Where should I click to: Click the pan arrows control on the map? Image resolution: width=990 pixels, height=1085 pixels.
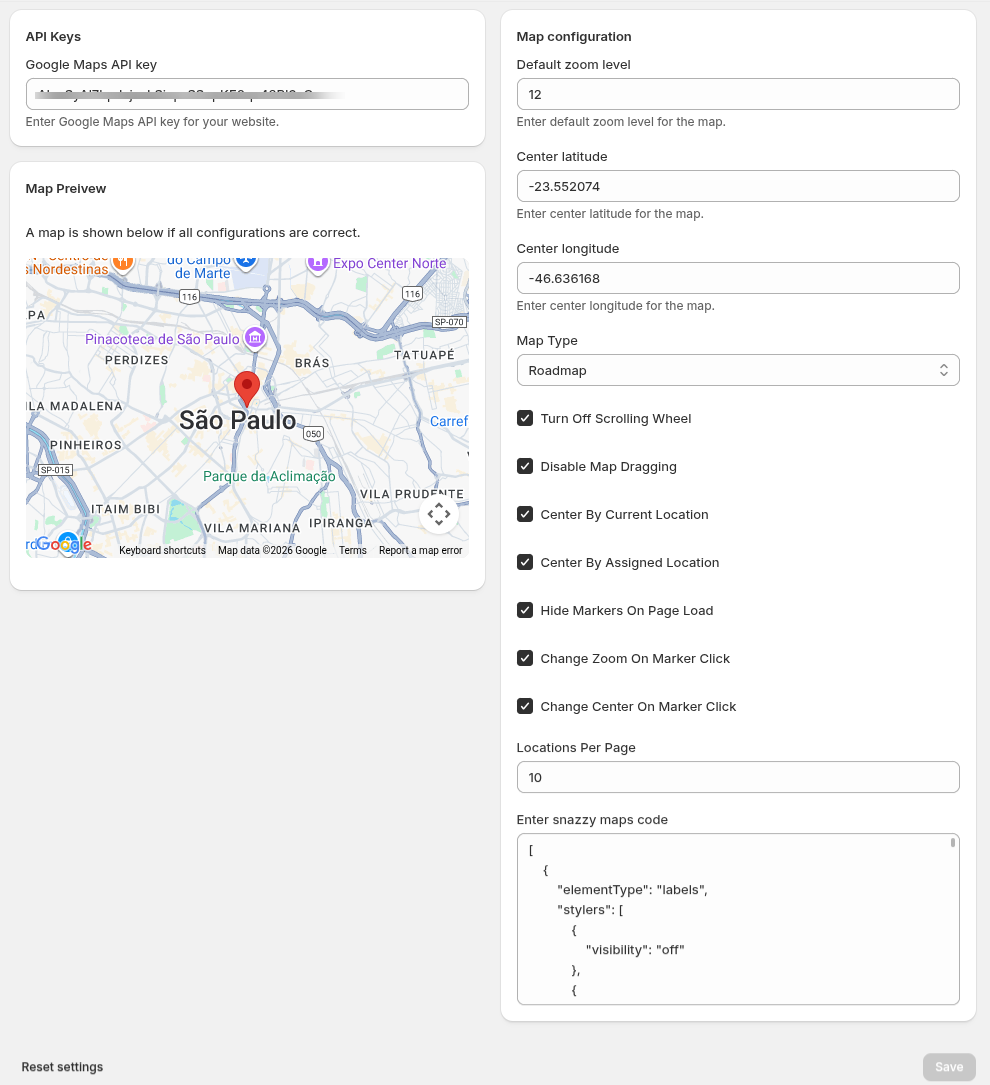[x=438, y=514]
